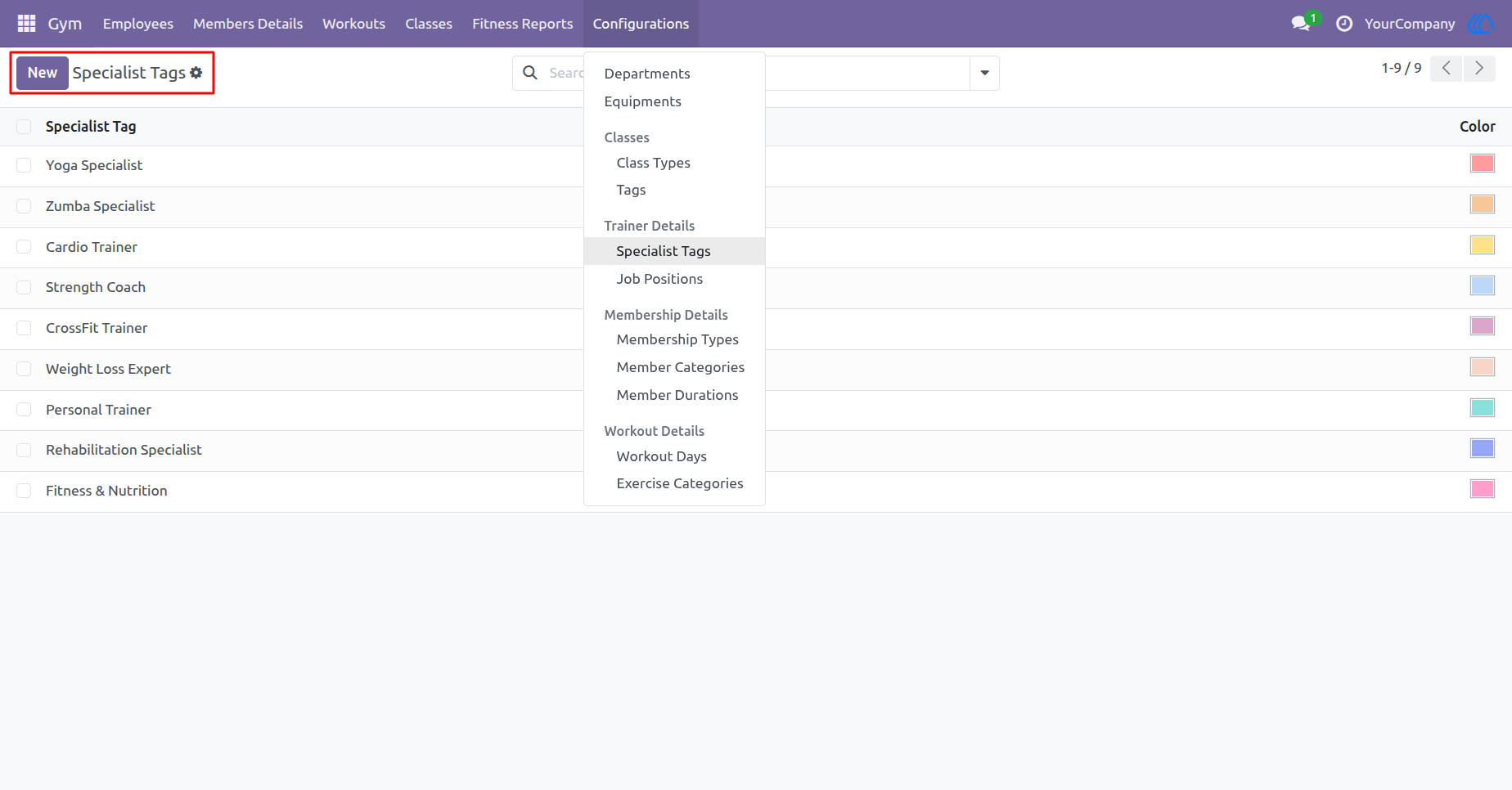Open the Employees top menu
This screenshot has height=790, width=1512.
click(x=138, y=24)
